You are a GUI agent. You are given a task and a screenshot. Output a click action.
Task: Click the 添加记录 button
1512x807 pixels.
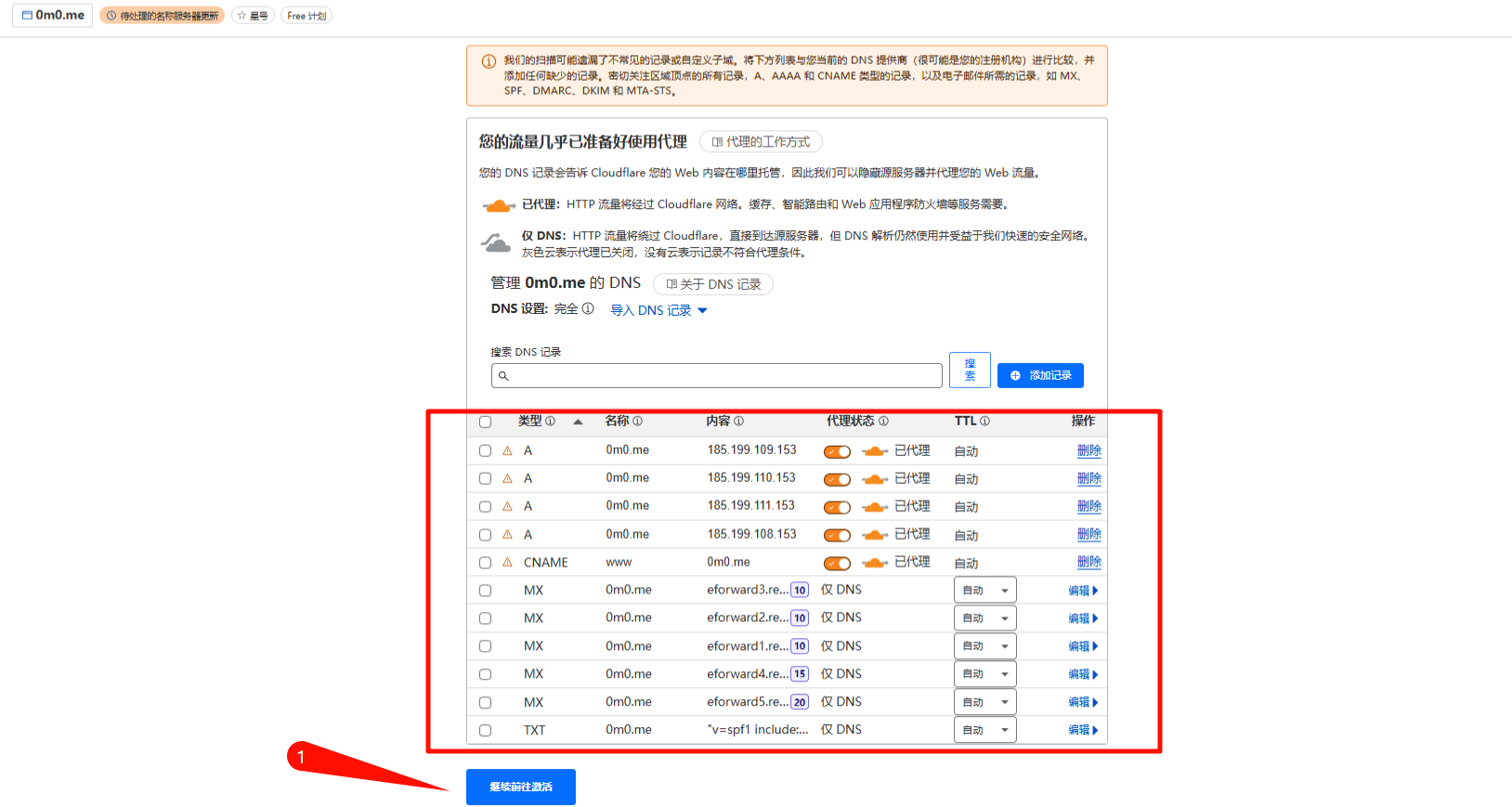click(x=1040, y=375)
